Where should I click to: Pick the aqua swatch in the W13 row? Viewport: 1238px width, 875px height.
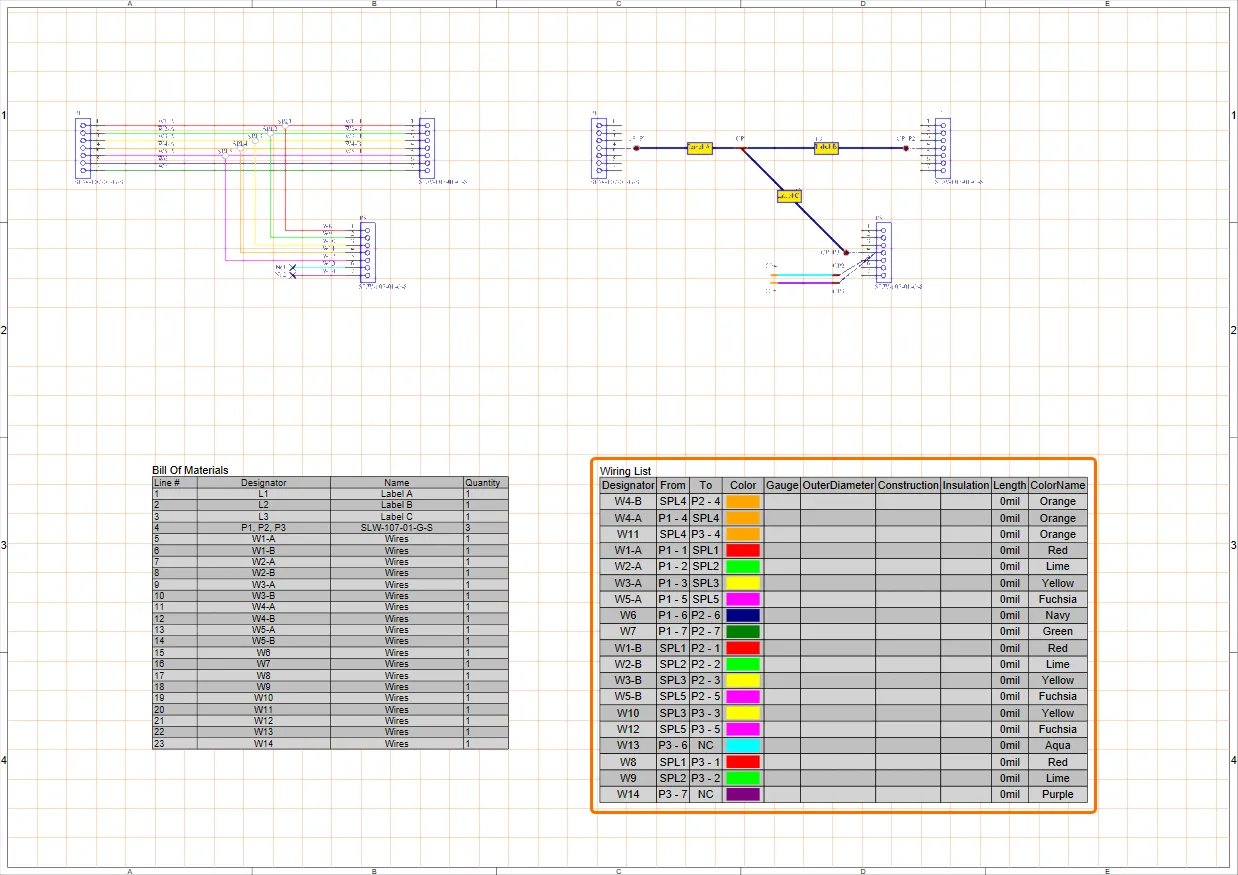743,745
